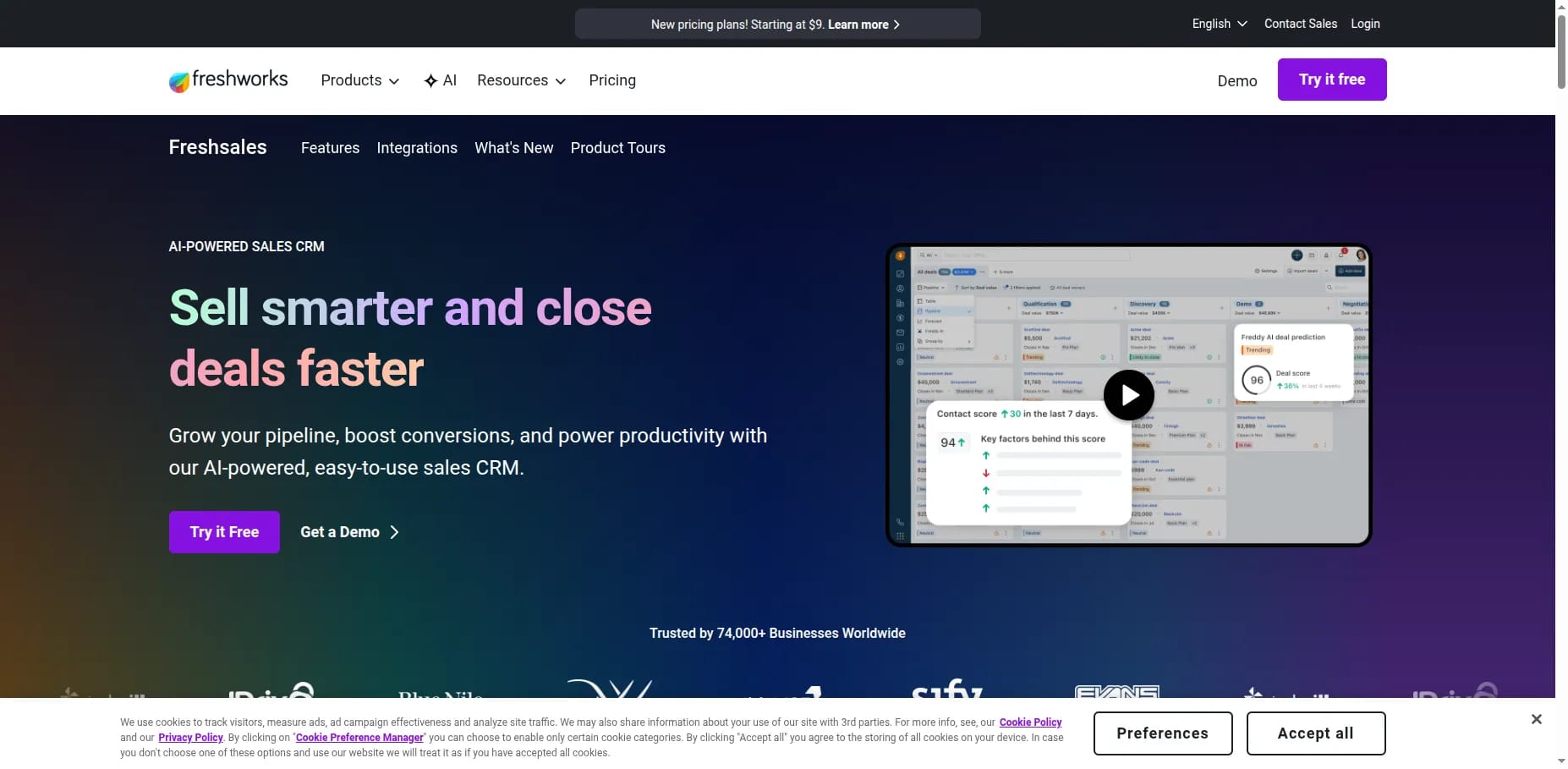Click the Freshsales product title
The width and height of the screenshot is (1568, 769).
pos(217,147)
